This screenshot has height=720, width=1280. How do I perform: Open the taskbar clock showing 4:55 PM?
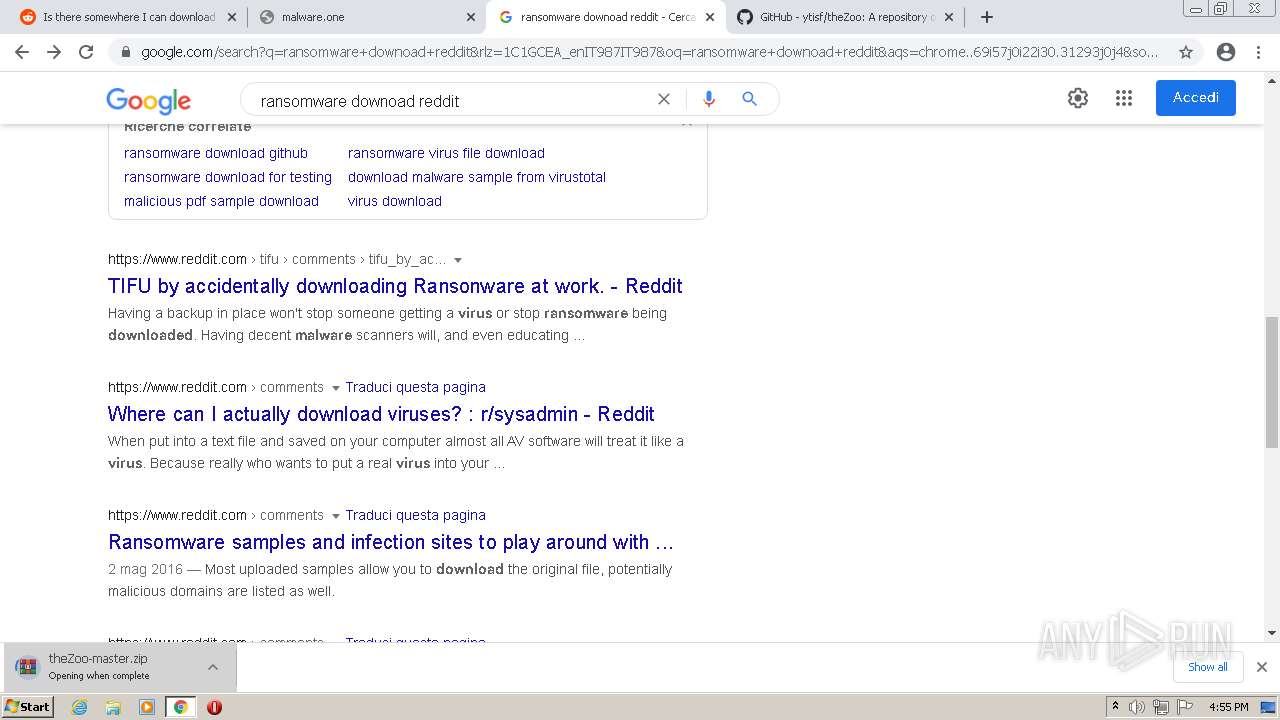(1228, 707)
